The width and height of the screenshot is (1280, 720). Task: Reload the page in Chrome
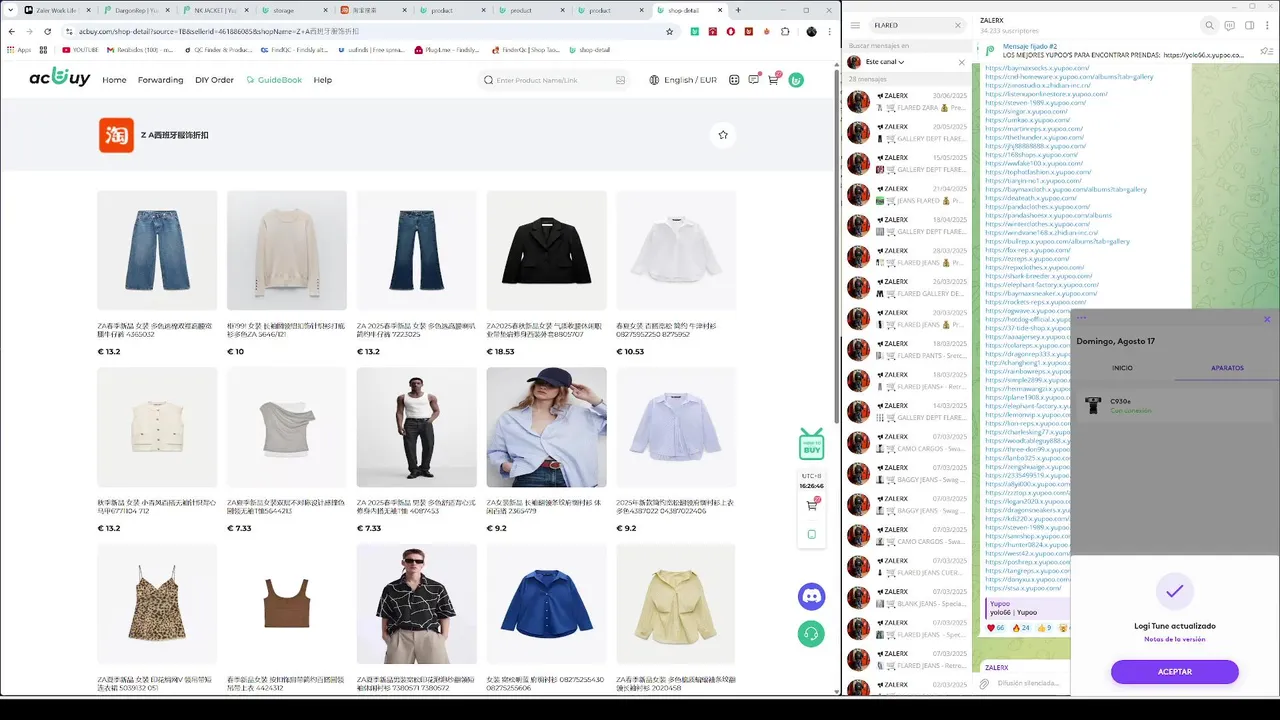(48, 31)
